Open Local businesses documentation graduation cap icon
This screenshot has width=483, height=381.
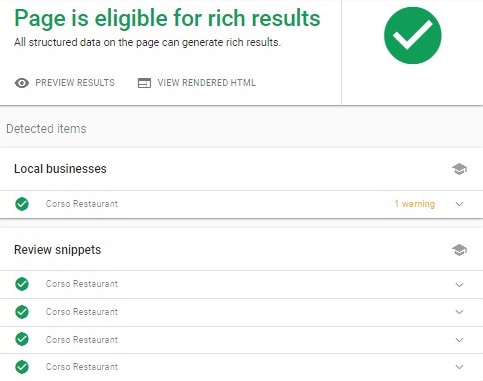(459, 169)
